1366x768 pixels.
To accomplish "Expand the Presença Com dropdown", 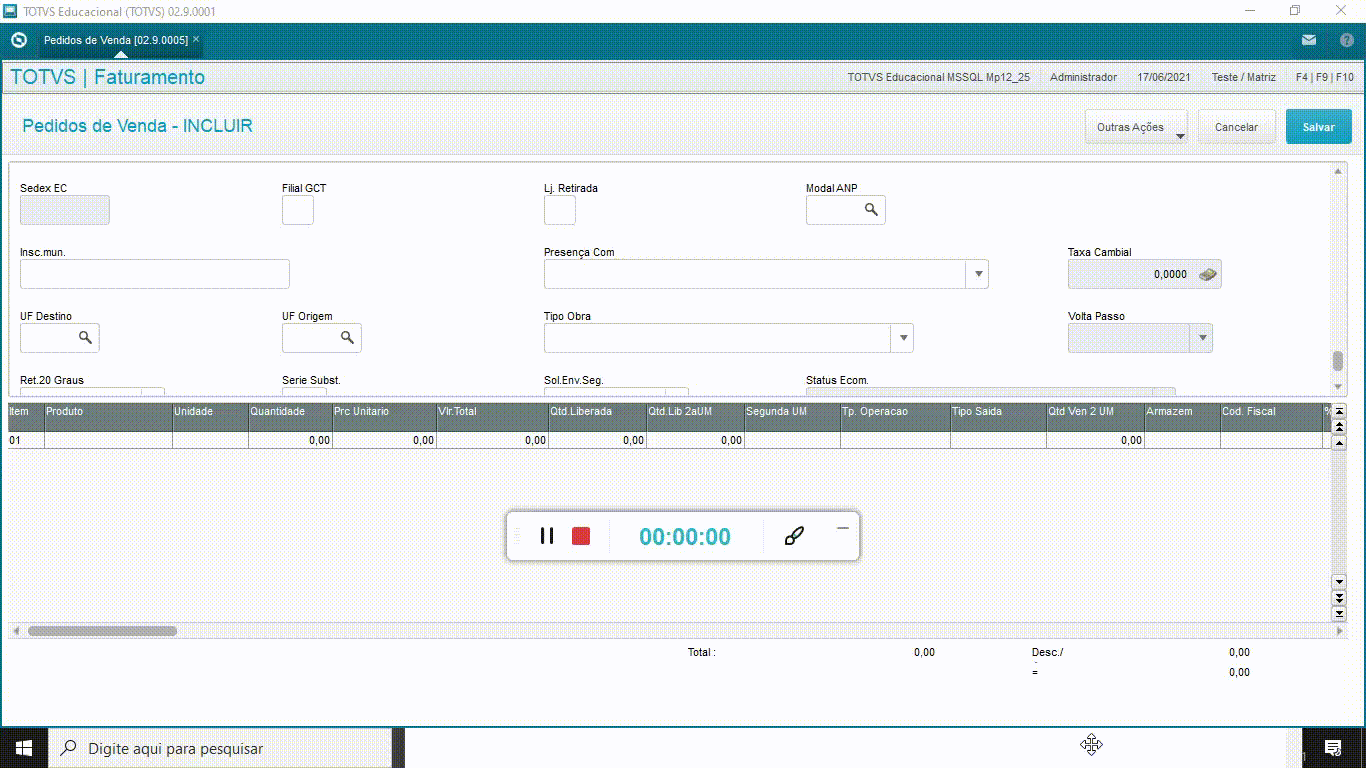I will (977, 274).
